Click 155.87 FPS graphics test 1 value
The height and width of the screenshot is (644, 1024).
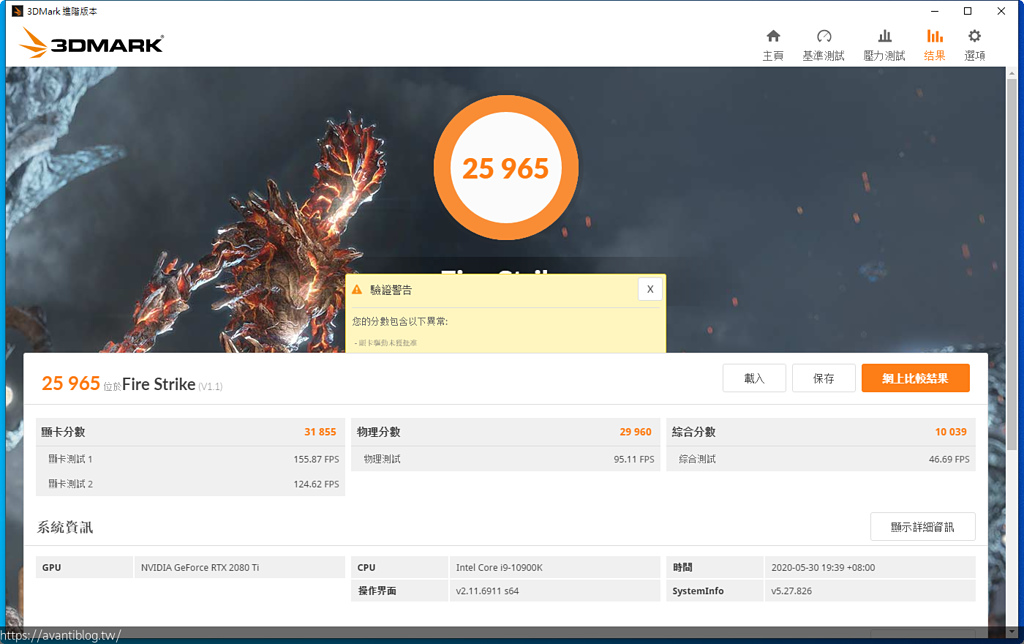pyautogui.click(x=316, y=459)
